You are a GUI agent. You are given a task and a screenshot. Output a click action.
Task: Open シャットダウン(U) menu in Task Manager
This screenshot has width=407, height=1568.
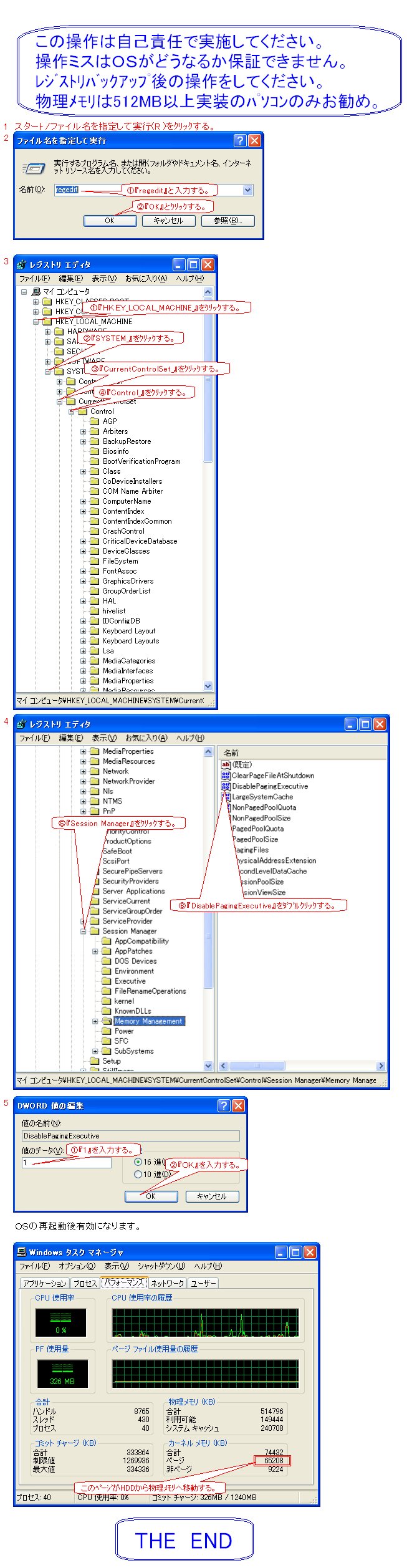pyautogui.click(x=161, y=1266)
